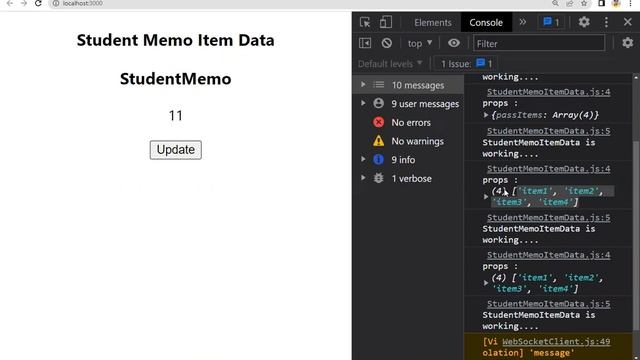Go forward with the browser forward arrow
The width and height of the screenshot is (640, 360).
24,3
